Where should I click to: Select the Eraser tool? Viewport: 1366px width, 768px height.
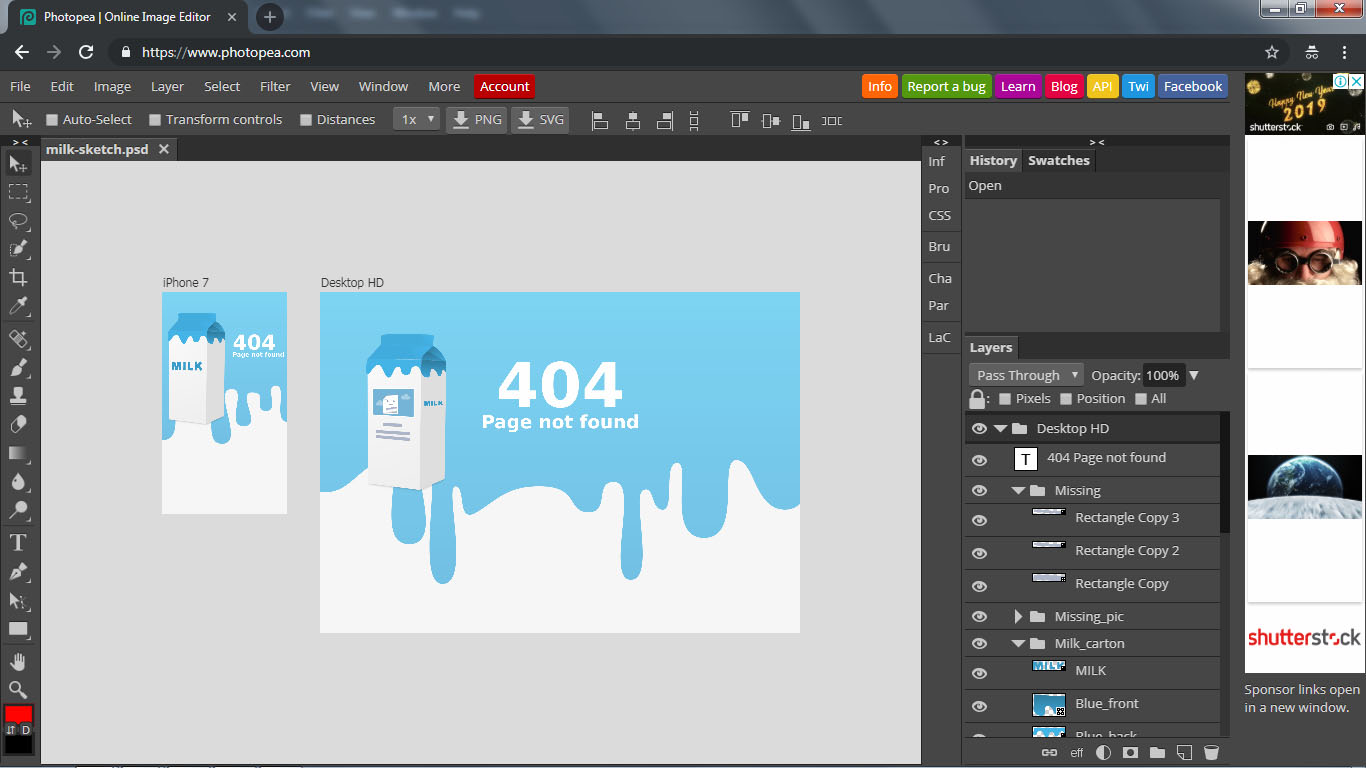coord(18,424)
